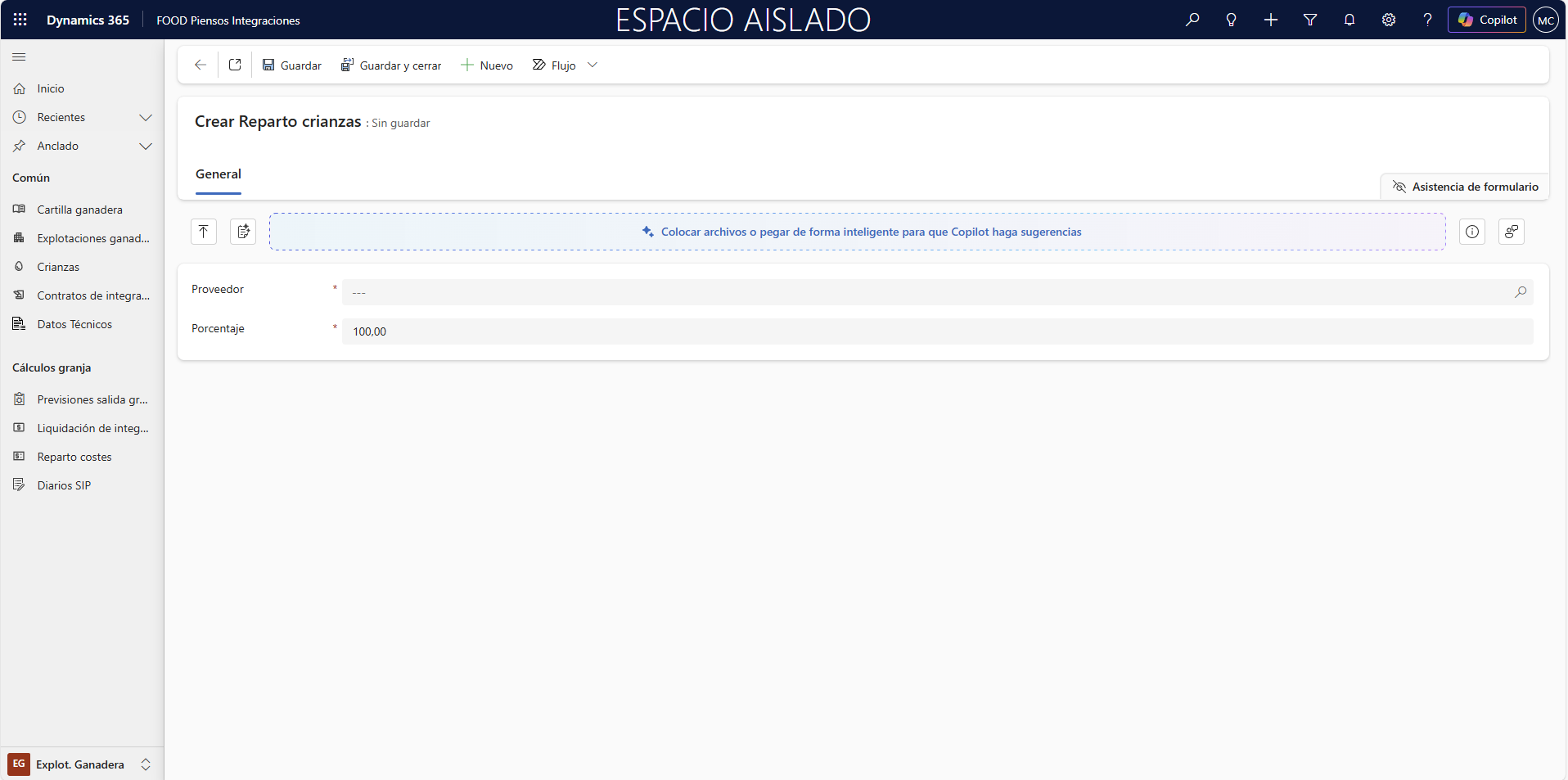Image resolution: width=1568 pixels, height=780 pixels.
Task: Collapse the site map with hamburger icon
Action: click(18, 57)
